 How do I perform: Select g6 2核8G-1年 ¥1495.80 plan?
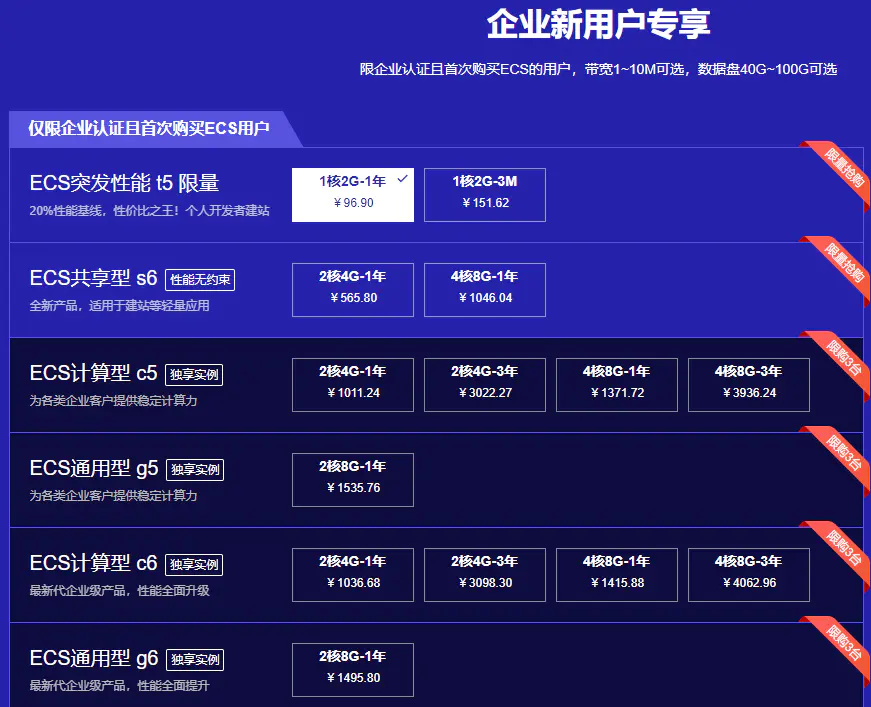pos(353,670)
